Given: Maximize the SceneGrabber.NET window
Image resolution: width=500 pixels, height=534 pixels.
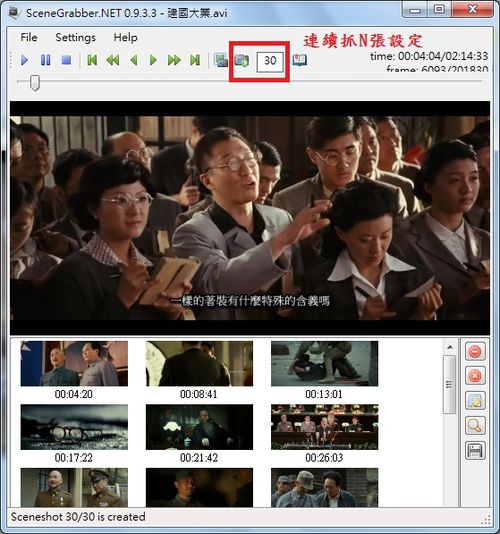Looking at the screenshot, I should 439,10.
